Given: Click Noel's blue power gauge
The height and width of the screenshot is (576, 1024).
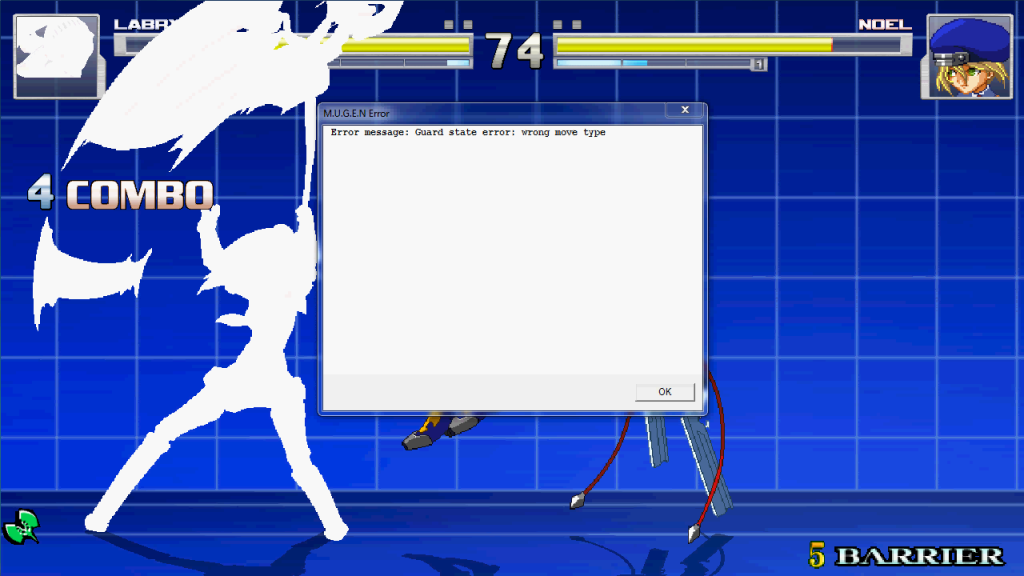Looking at the screenshot, I should point(600,63).
